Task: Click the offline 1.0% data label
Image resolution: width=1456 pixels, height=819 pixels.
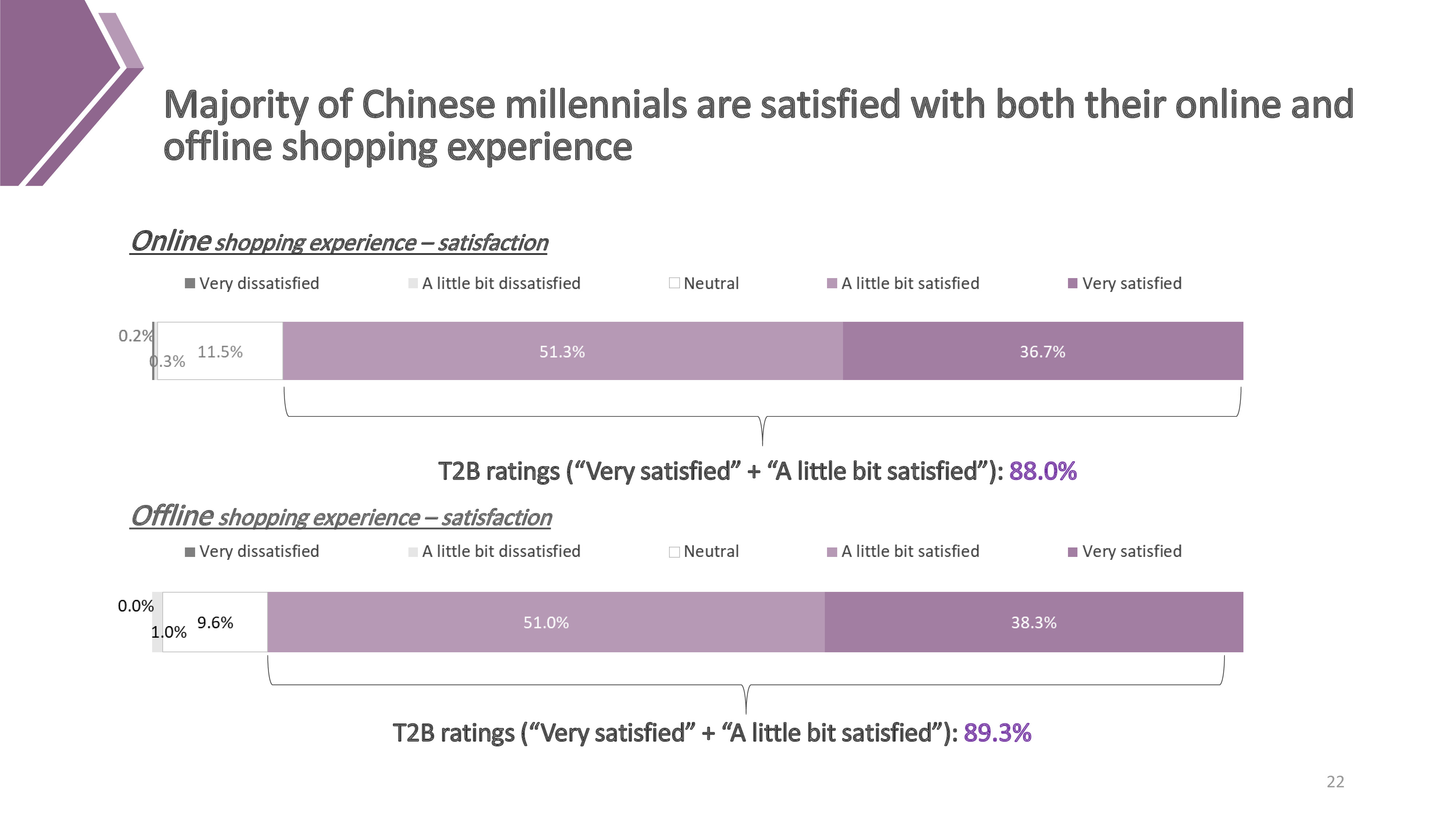Action: pos(169,632)
